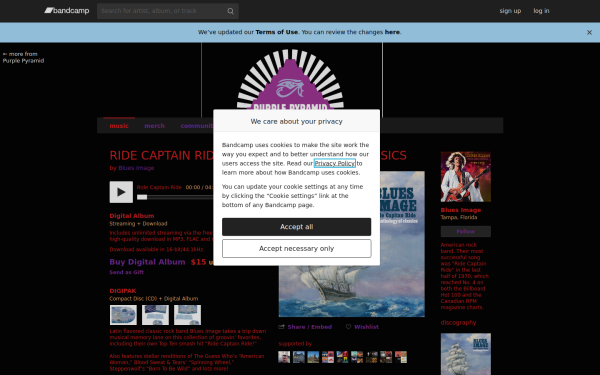Screen dimensions: 600x375
Task: Open the last supporter avatar
Action: (401, 357)
